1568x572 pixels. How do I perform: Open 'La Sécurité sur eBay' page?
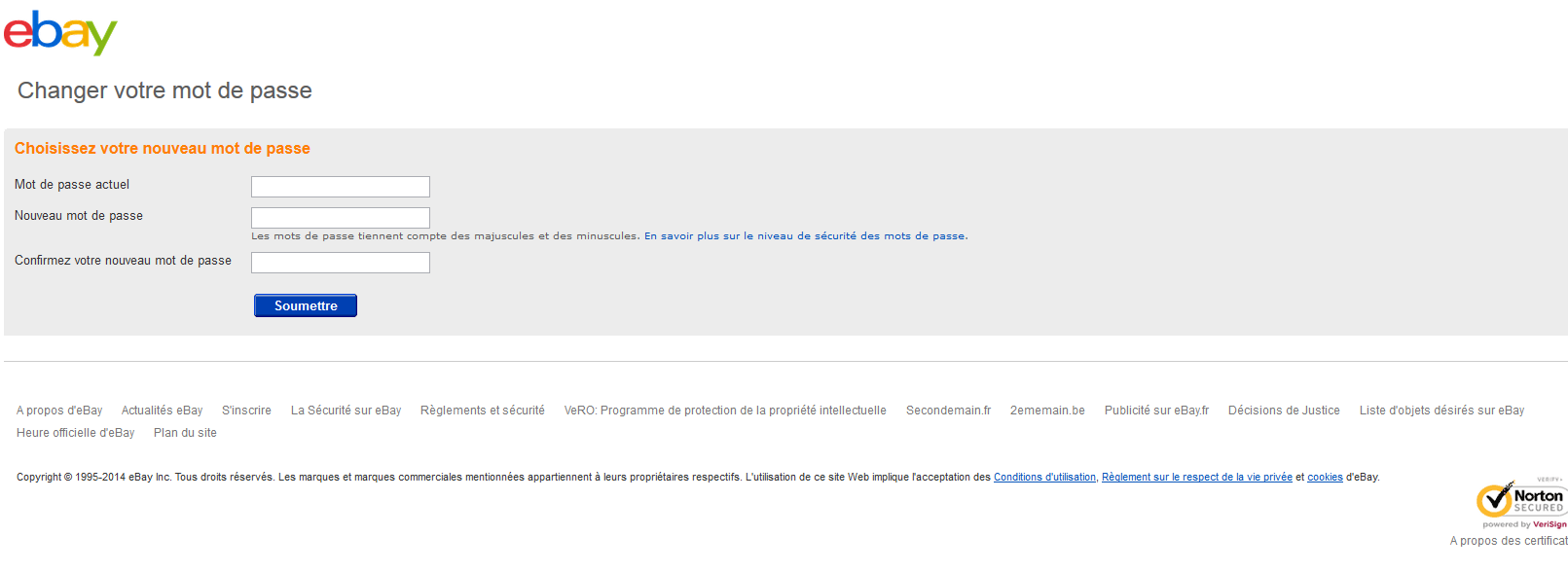[346, 411]
